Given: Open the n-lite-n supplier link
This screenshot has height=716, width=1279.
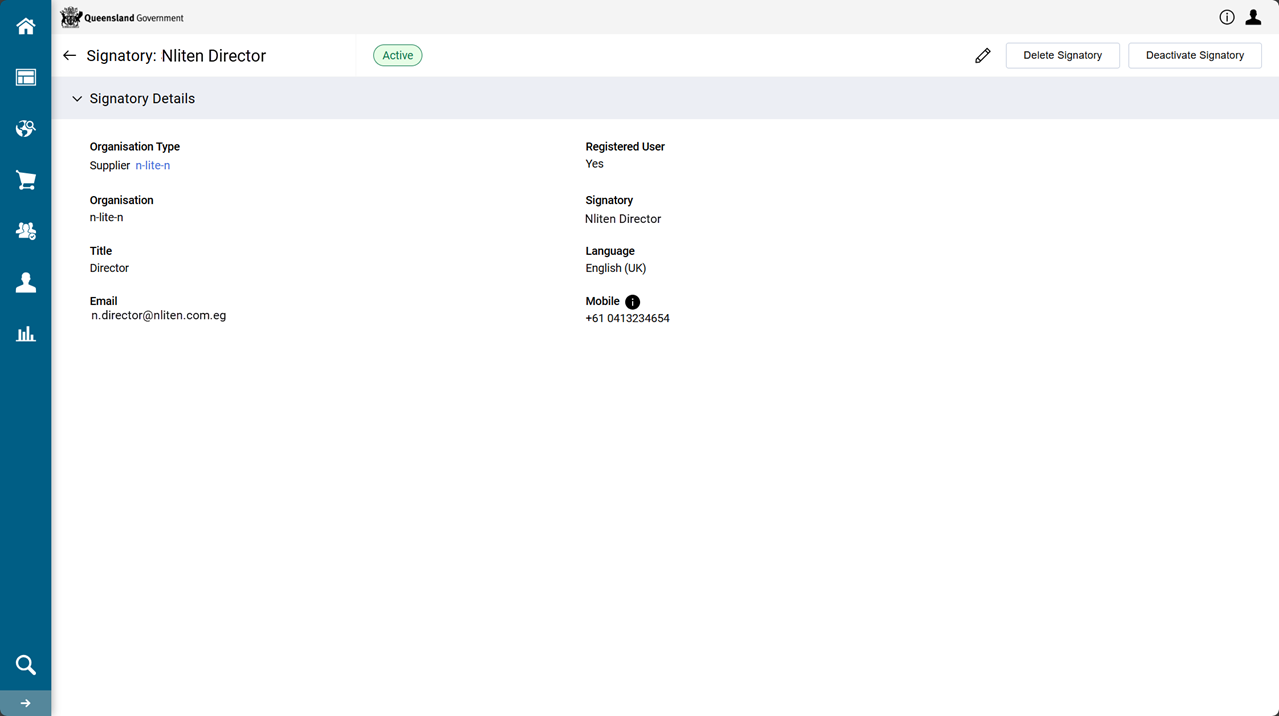Looking at the screenshot, I should (x=153, y=166).
